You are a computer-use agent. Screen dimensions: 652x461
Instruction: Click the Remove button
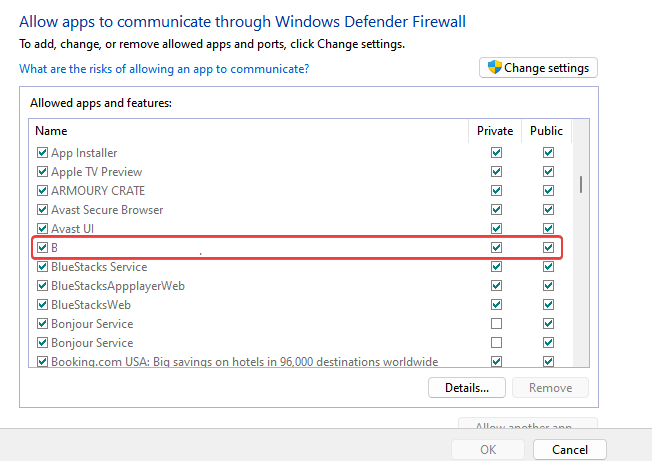551,388
